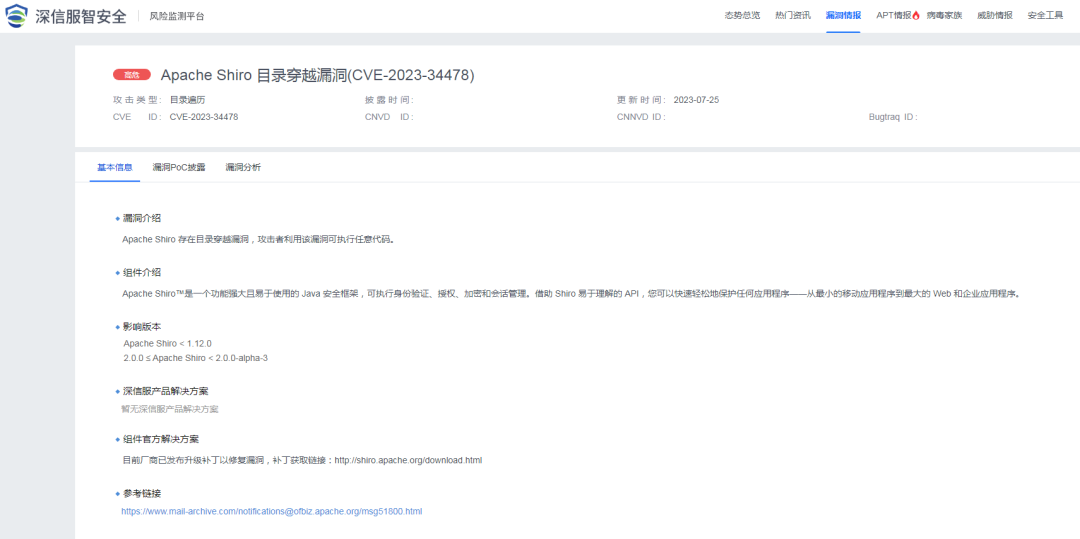This screenshot has height=539, width=1080.
Task: Click the 深信服产品解决方案 section heading
Action: (x=165, y=391)
